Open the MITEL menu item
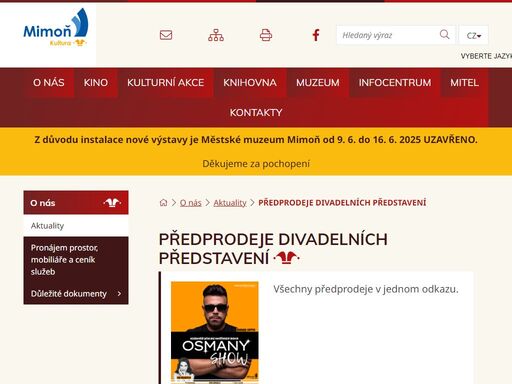The width and height of the screenshot is (512, 384). click(x=464, y=83)
